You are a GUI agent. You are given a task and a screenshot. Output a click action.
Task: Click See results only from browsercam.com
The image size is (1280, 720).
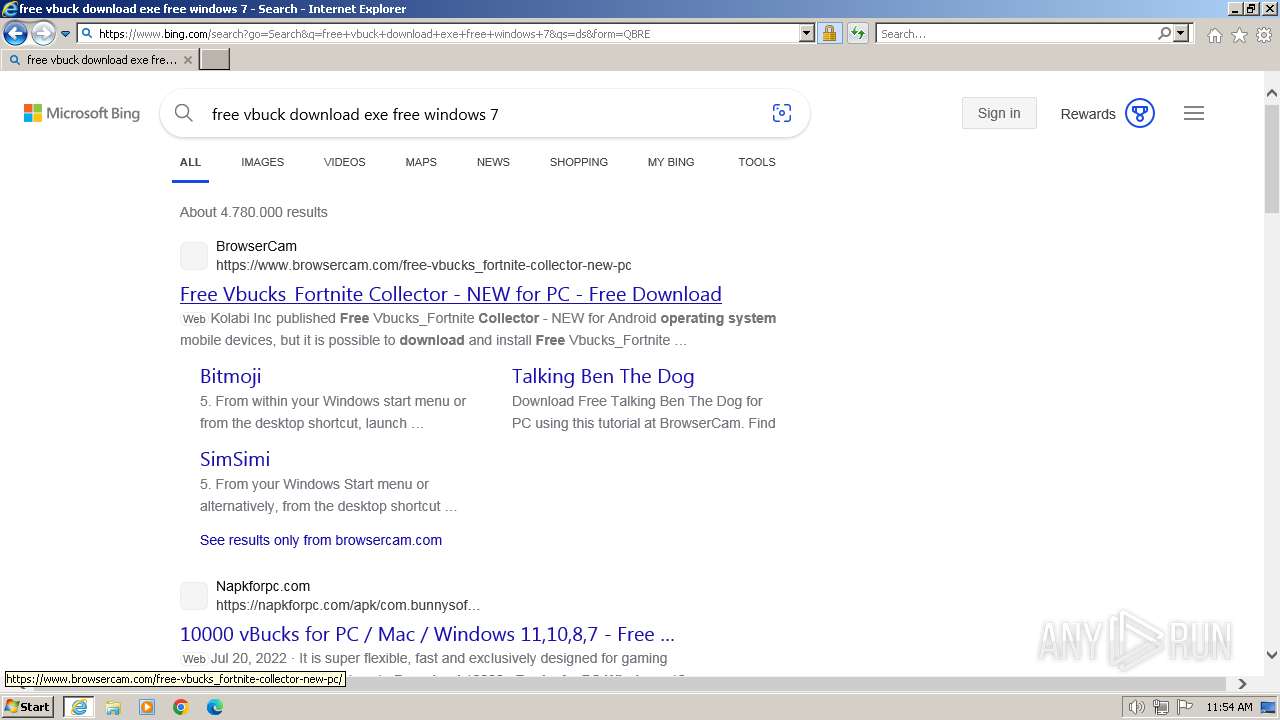tap(321, 540)
